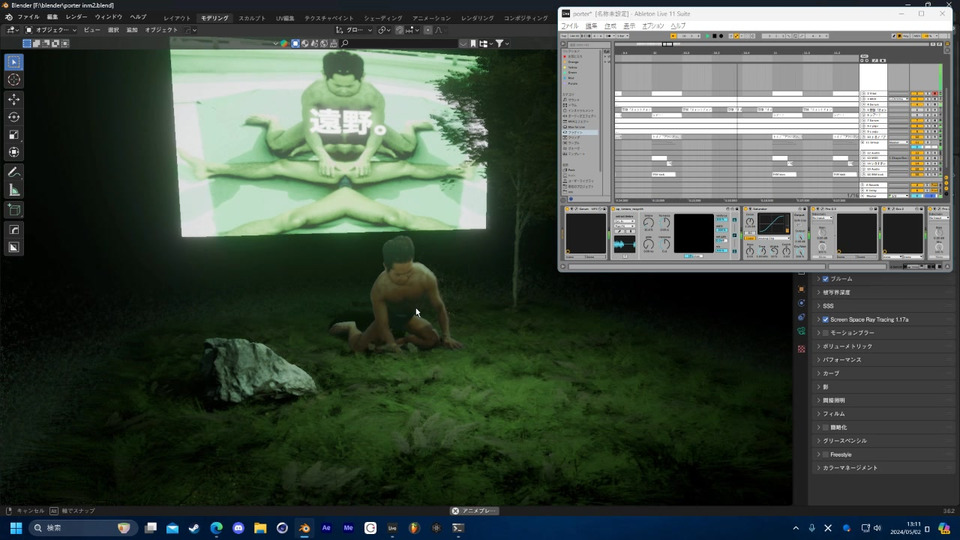Switch to the スカルプト workspace tab
Viewport: 960px width, 540px height.
(x=252, y=18)
